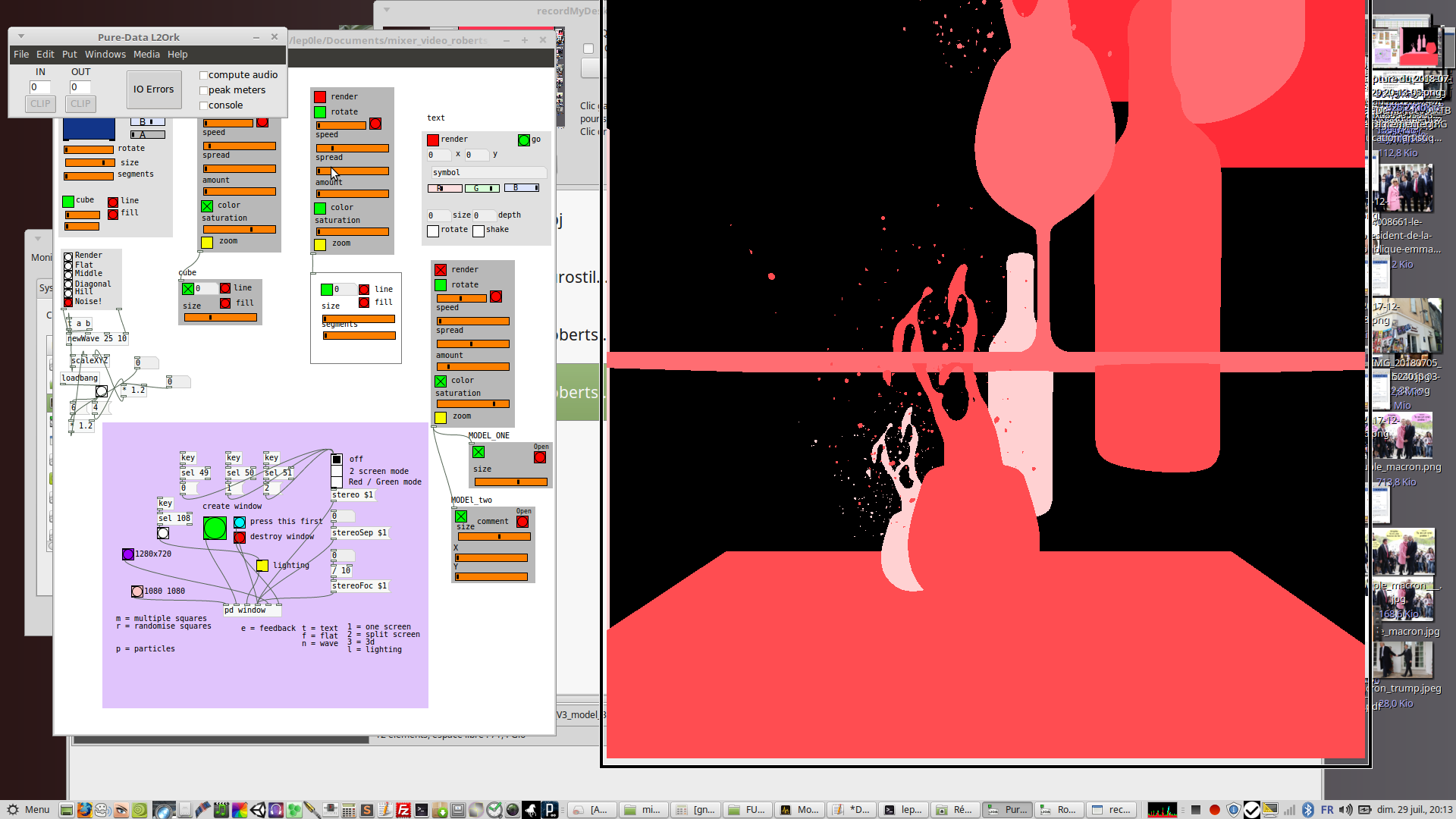
Task: Click the red destroy window bang
Action: [x=240, y=538]
